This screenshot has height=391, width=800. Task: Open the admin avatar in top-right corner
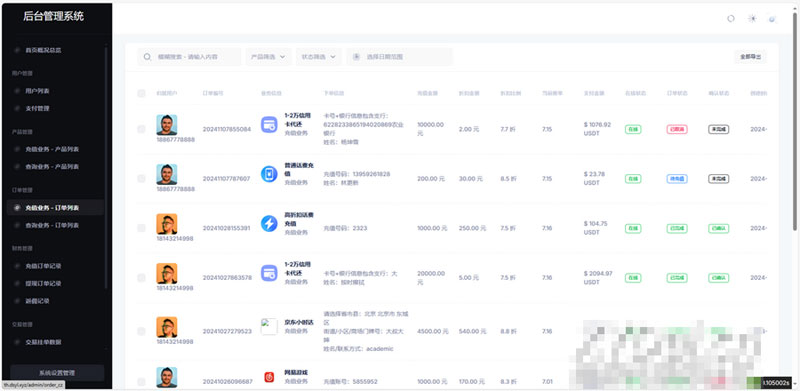(772, 19)
